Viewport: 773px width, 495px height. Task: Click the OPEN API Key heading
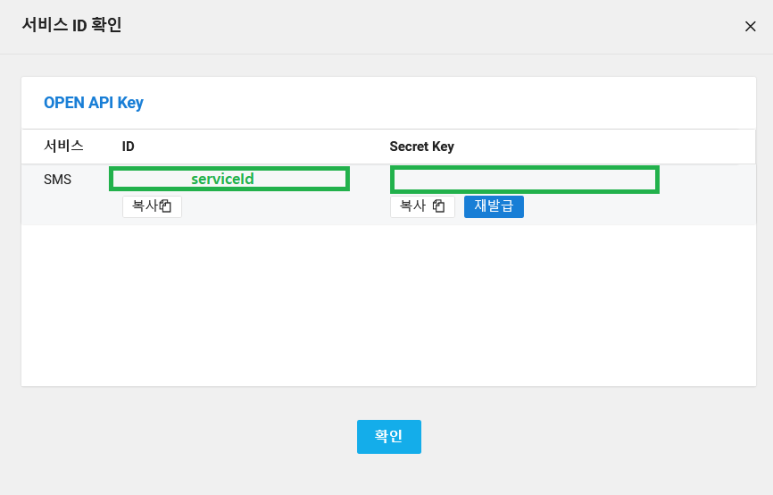(94, 103)
